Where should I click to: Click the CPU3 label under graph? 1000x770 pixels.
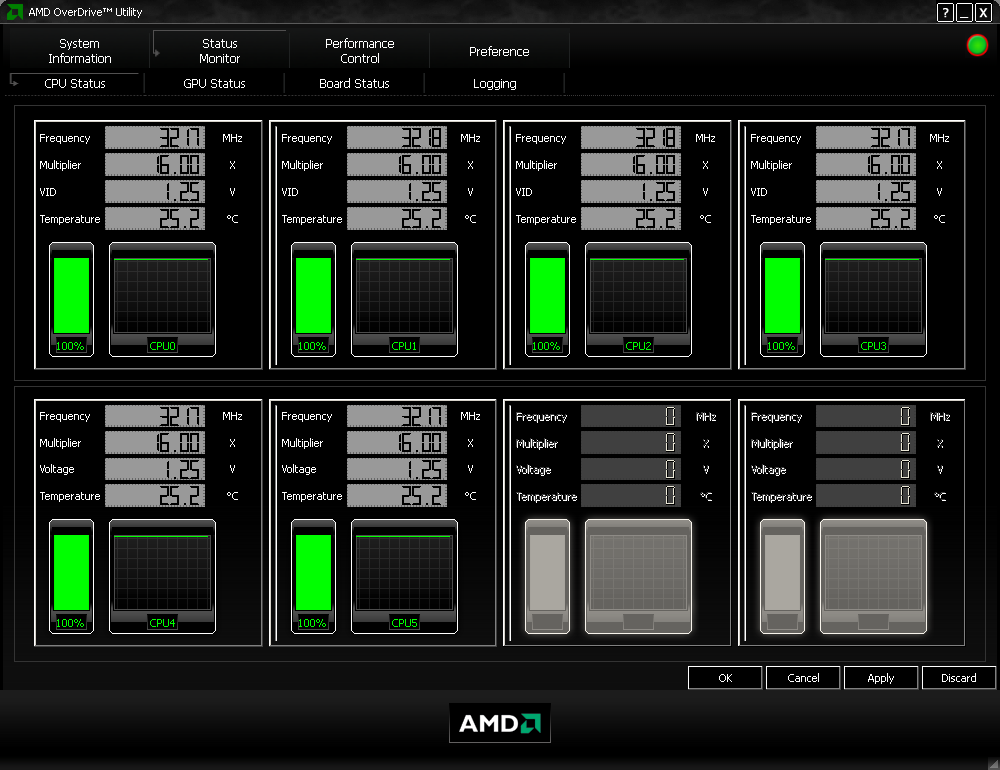[x=874, y=346]
